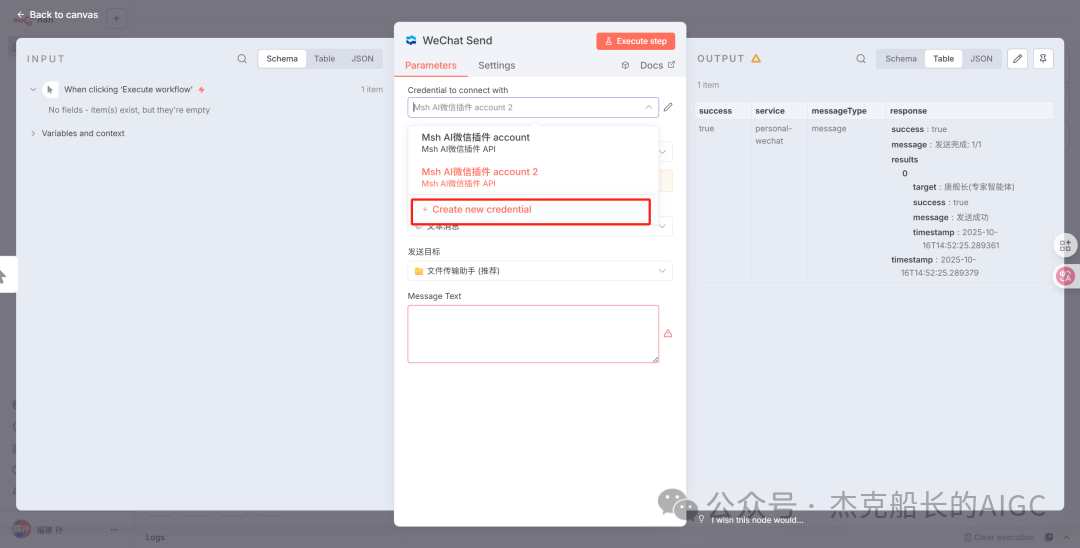Viewport: 1080px width, 548px height.
Task: Select output JSON view
Action: [982, 59]
